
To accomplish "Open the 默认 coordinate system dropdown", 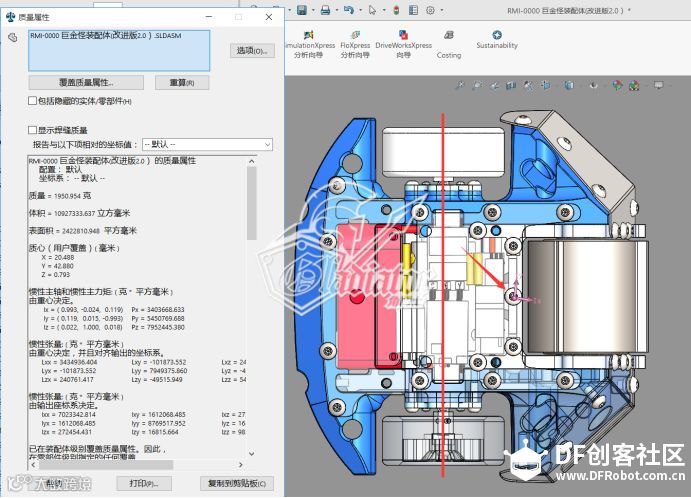I will click(207, 145).
